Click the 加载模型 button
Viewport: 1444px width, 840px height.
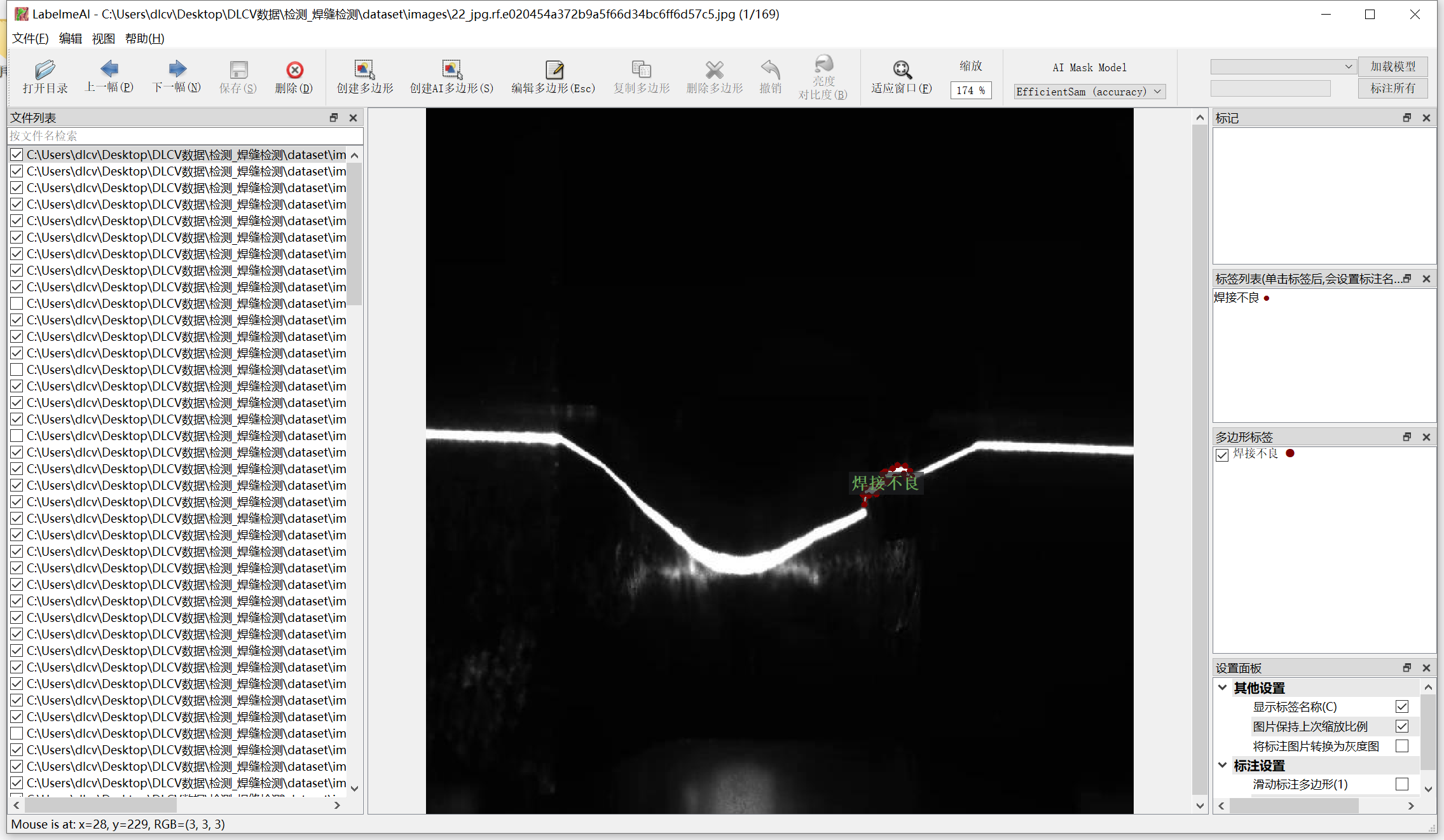pyautogui.click(x=1392, y=67)
